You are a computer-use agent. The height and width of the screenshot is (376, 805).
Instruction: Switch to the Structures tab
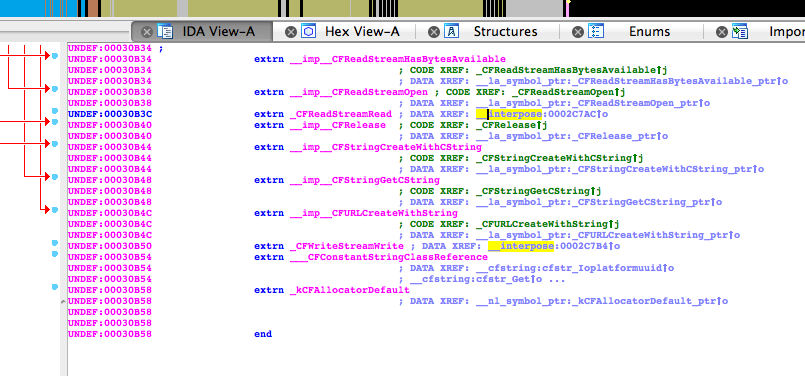tap(505, 32)
